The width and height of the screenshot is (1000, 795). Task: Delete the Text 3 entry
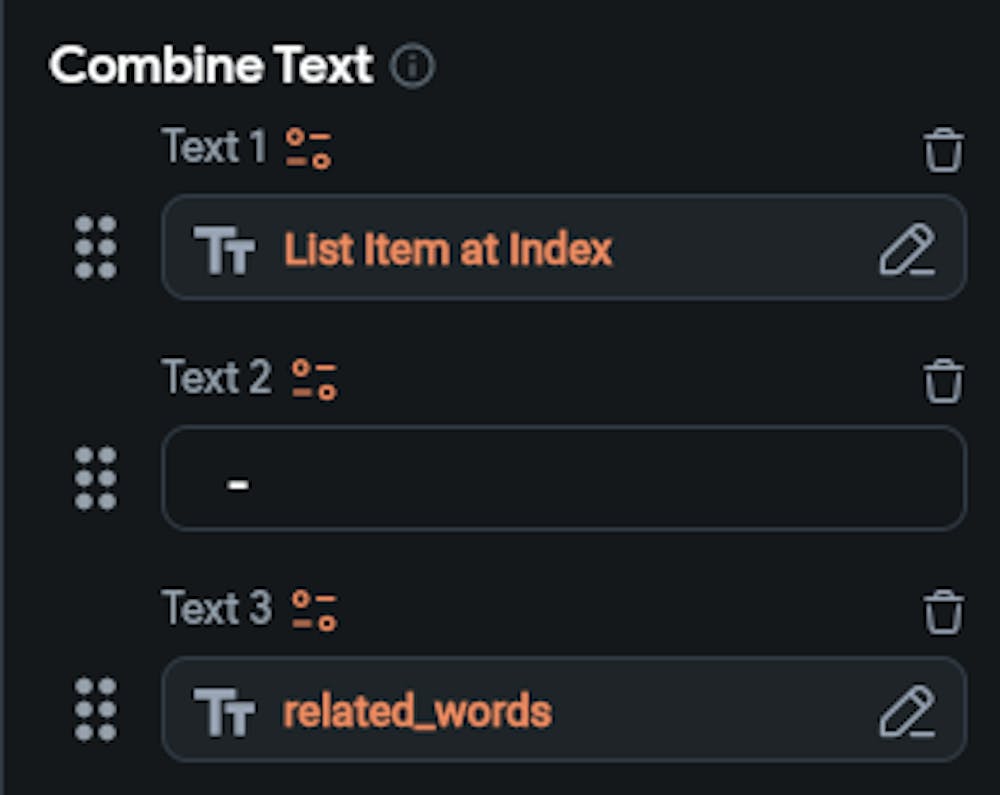[943, 612]
